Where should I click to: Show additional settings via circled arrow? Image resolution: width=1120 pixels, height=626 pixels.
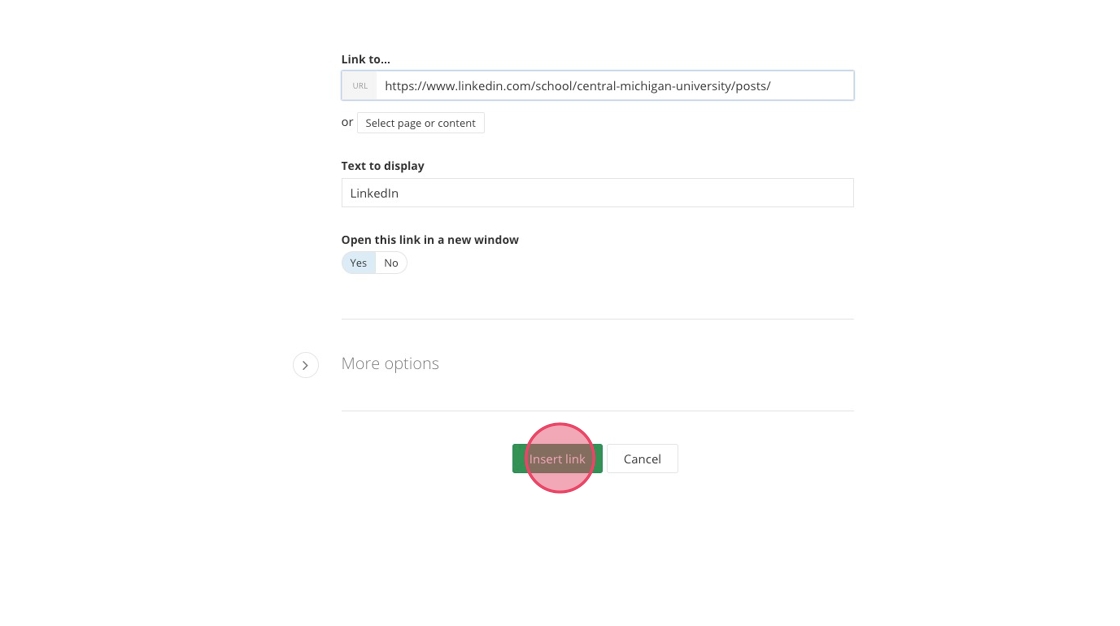(306, 365)
